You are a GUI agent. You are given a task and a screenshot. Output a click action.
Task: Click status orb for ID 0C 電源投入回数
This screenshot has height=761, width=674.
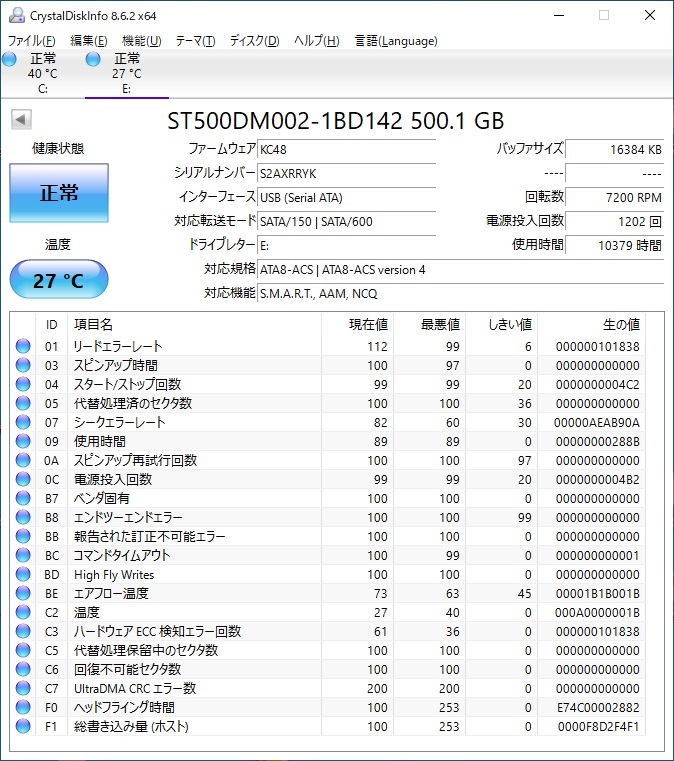(23, 479)
